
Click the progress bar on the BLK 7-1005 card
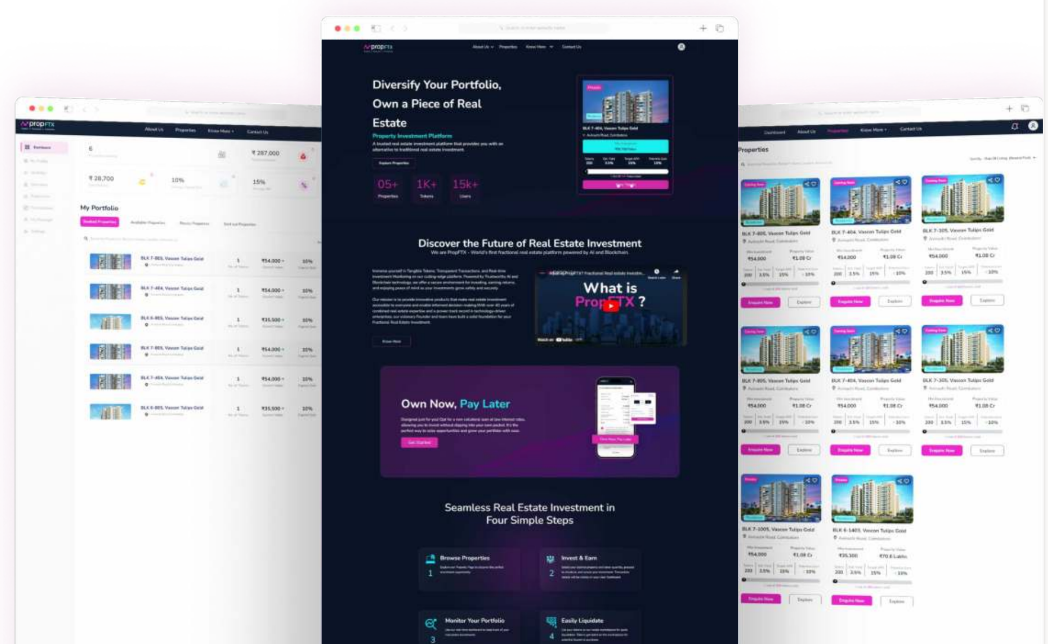781,579
